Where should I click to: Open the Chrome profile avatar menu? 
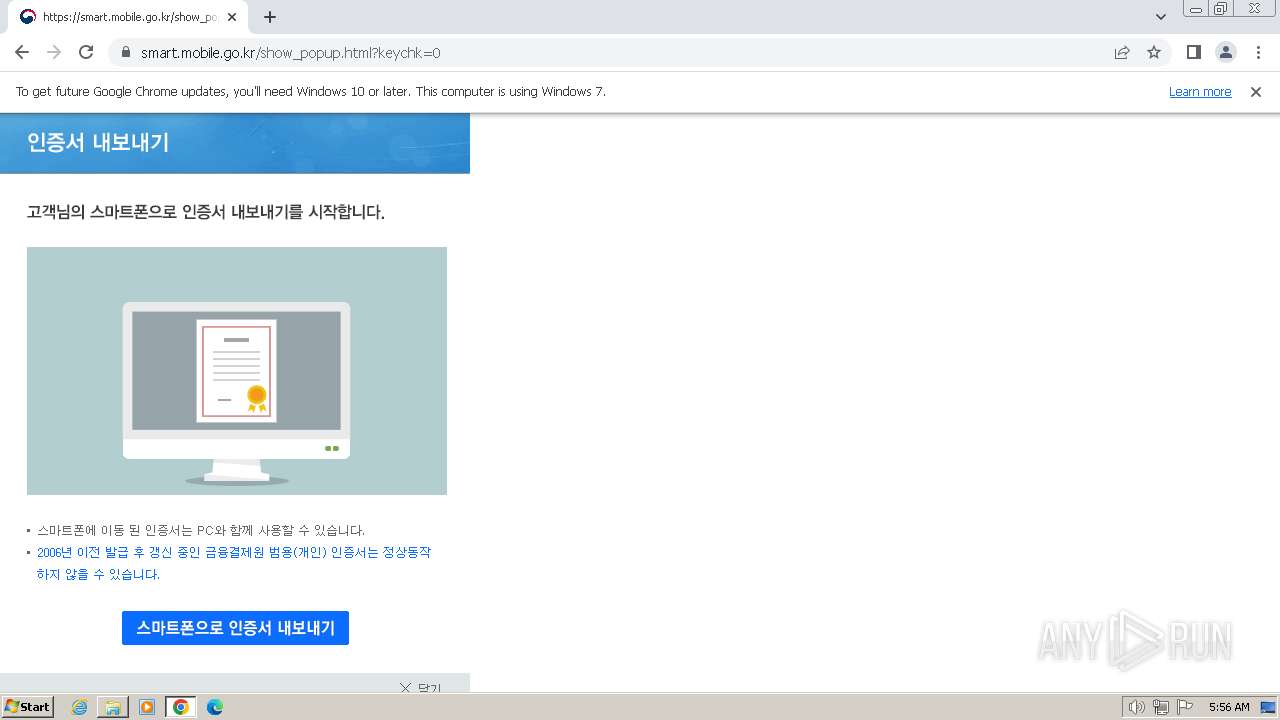tap(1225, 52)
